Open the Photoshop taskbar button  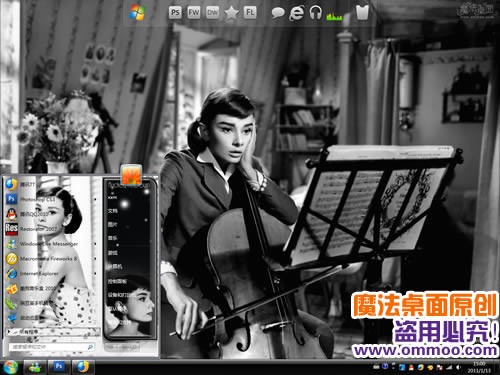(59, 367)
